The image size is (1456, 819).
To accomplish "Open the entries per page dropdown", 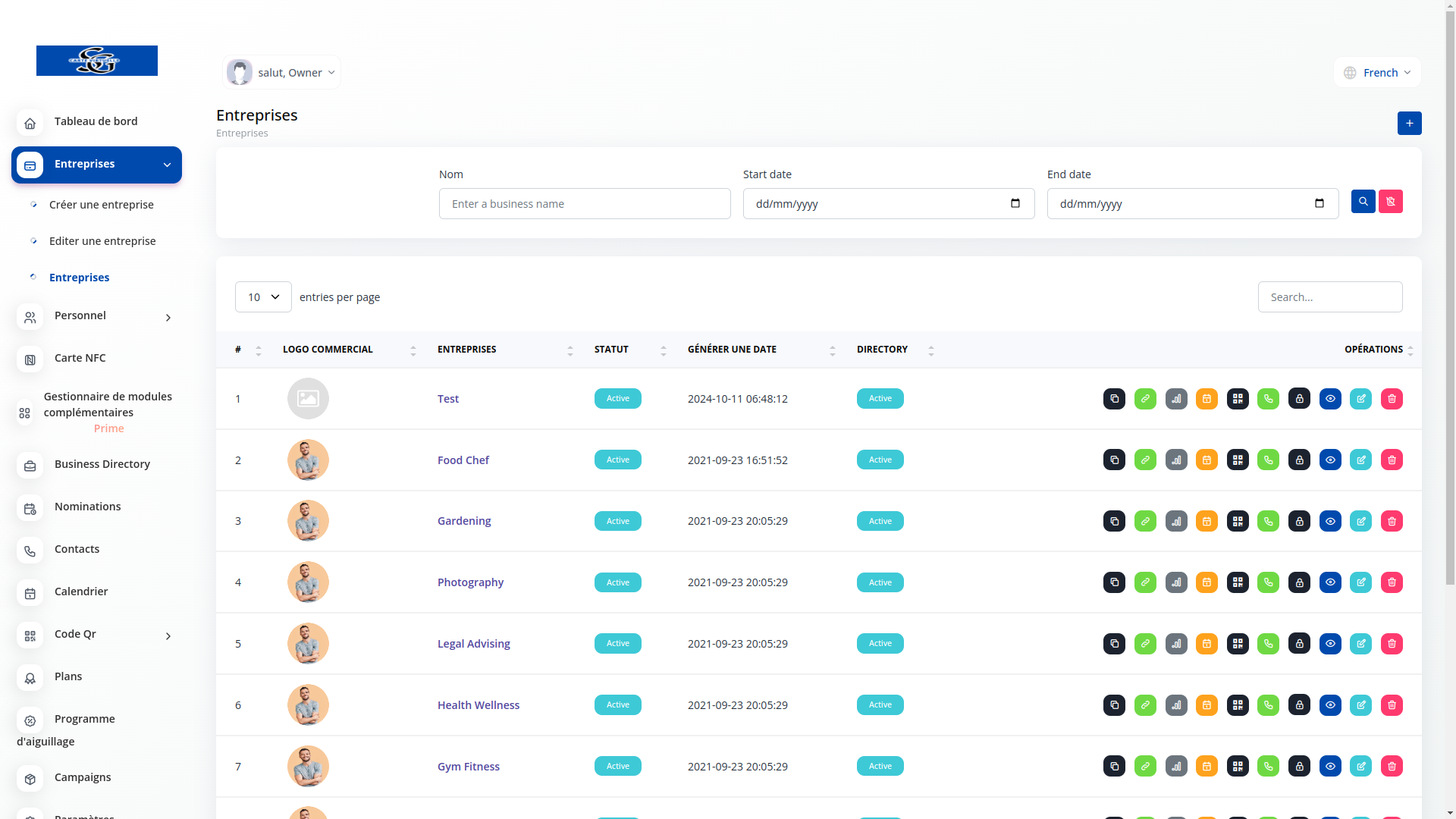I will click(263, 297).
